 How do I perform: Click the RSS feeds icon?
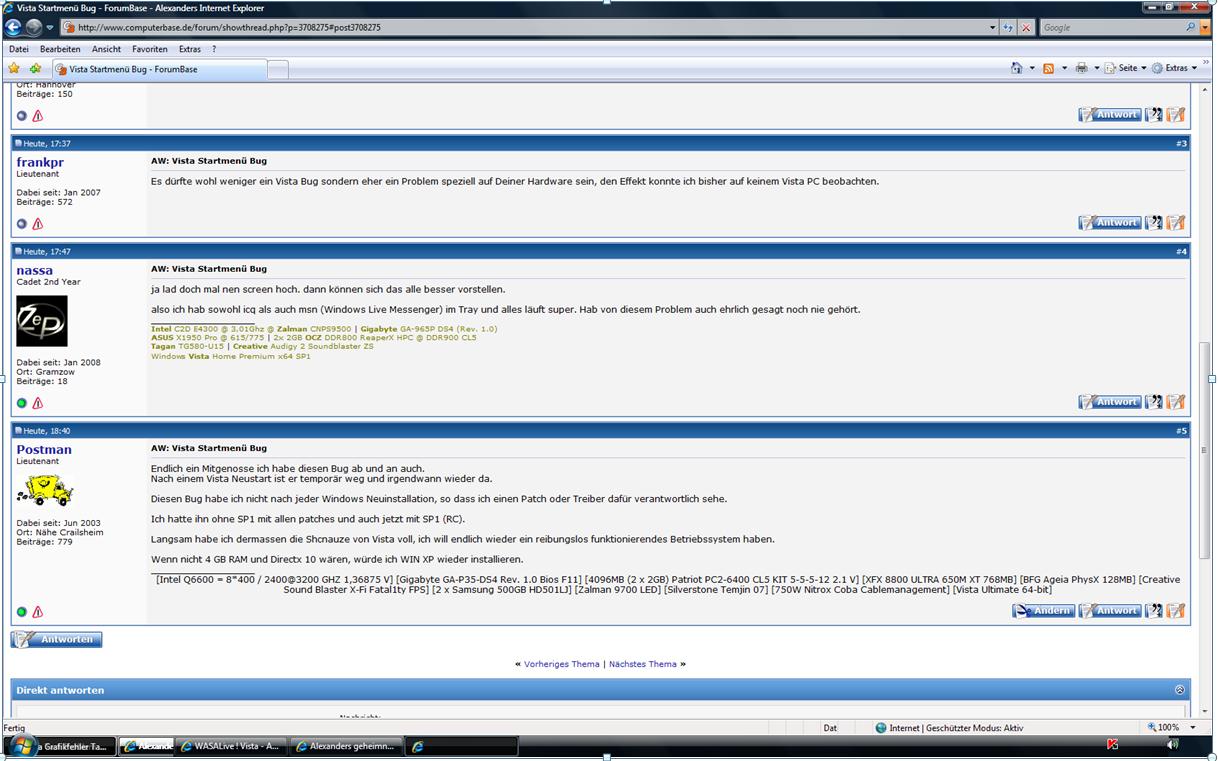tap(1048, 68)
